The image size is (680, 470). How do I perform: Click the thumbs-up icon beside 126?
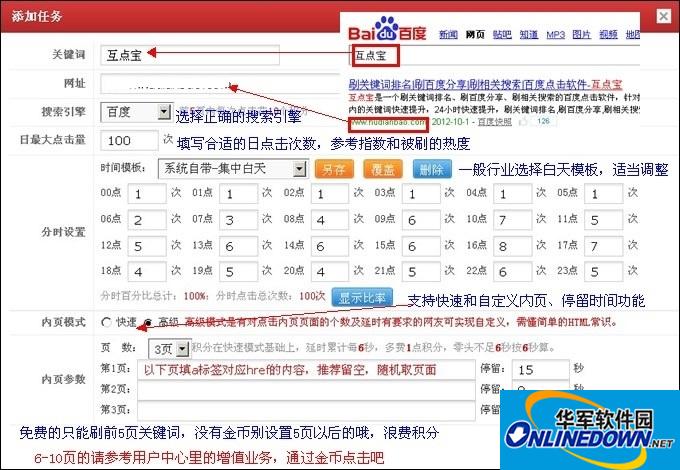(524, 121)
